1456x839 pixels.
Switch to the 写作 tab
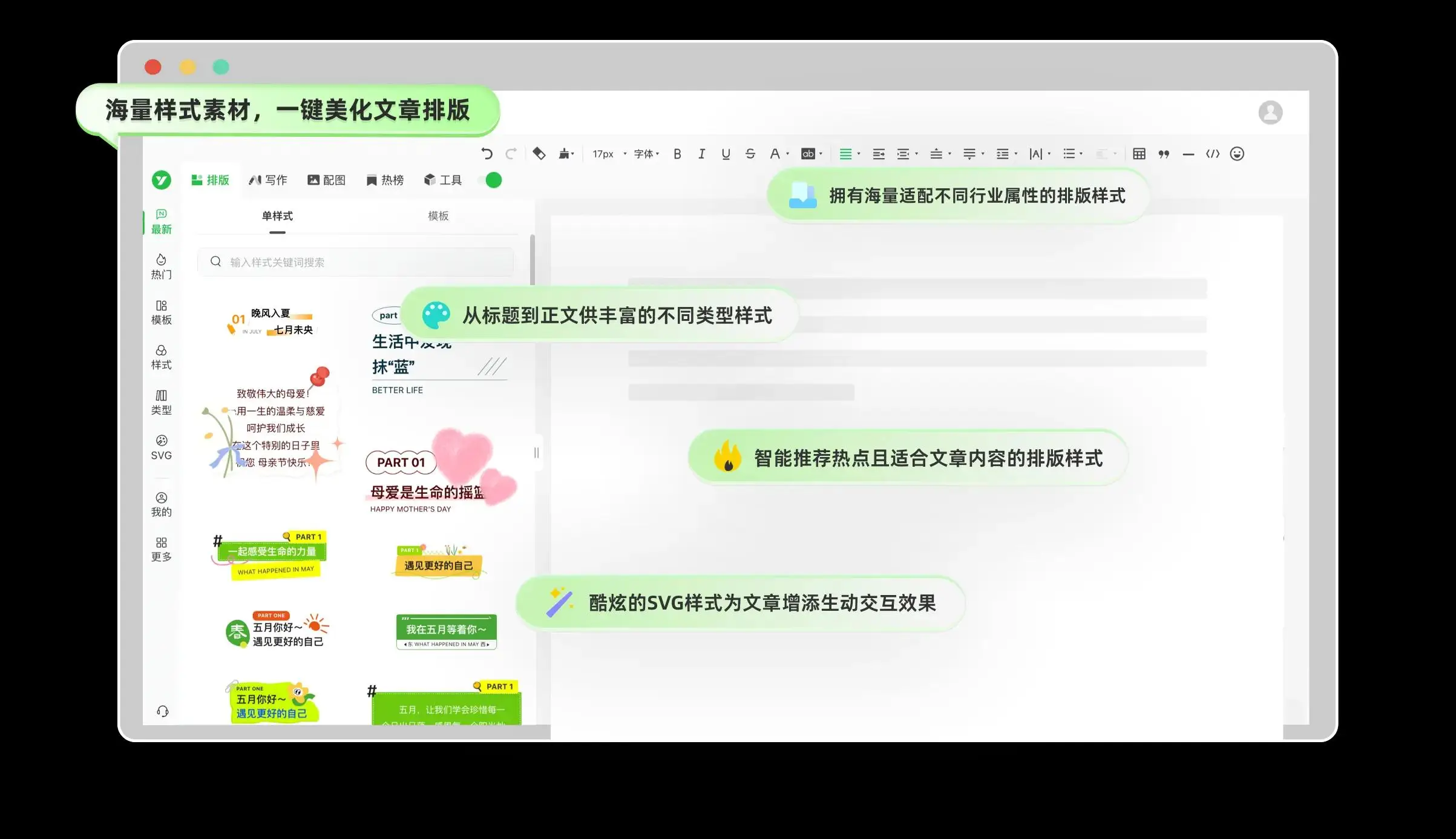click(x=269, y=180)
